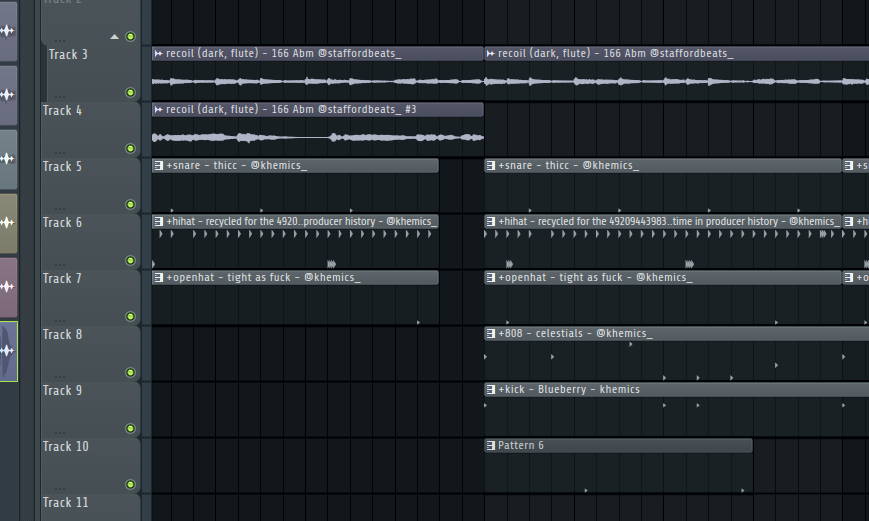
Task: Open pattern menu icon of Pattern 6 clip
Action: click(490, 445)
